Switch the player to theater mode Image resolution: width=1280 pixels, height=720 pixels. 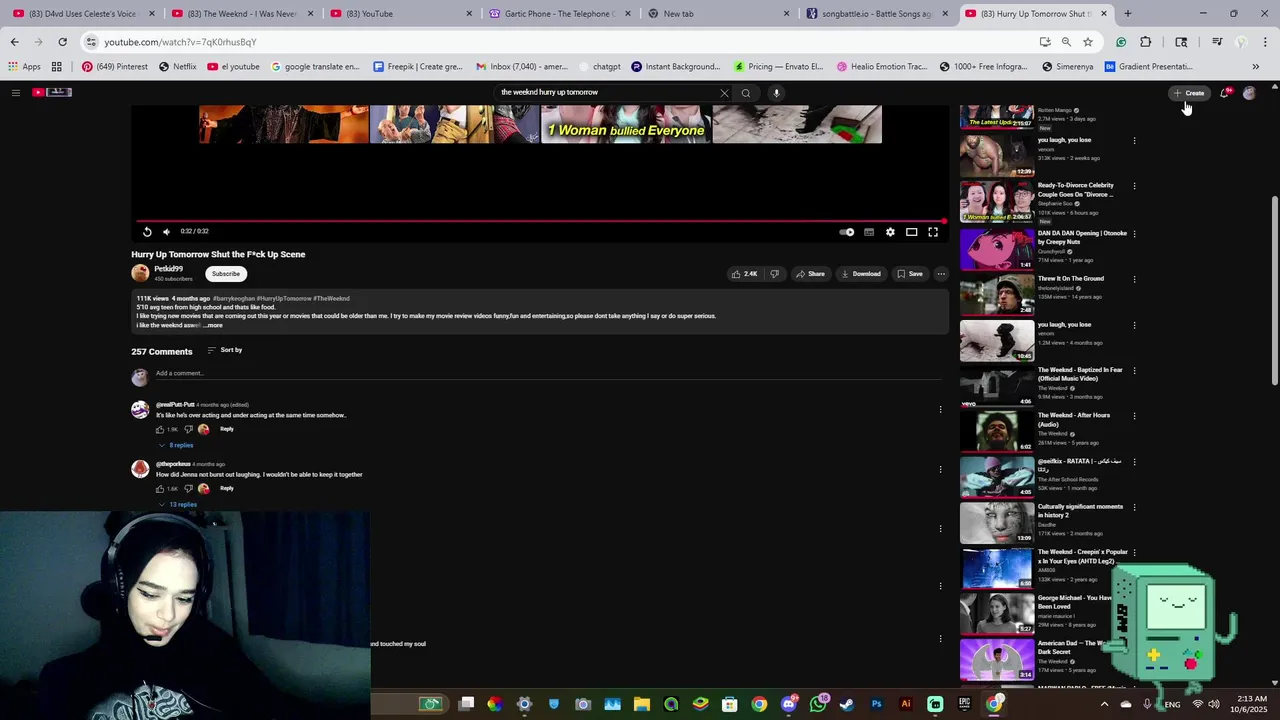912,232
